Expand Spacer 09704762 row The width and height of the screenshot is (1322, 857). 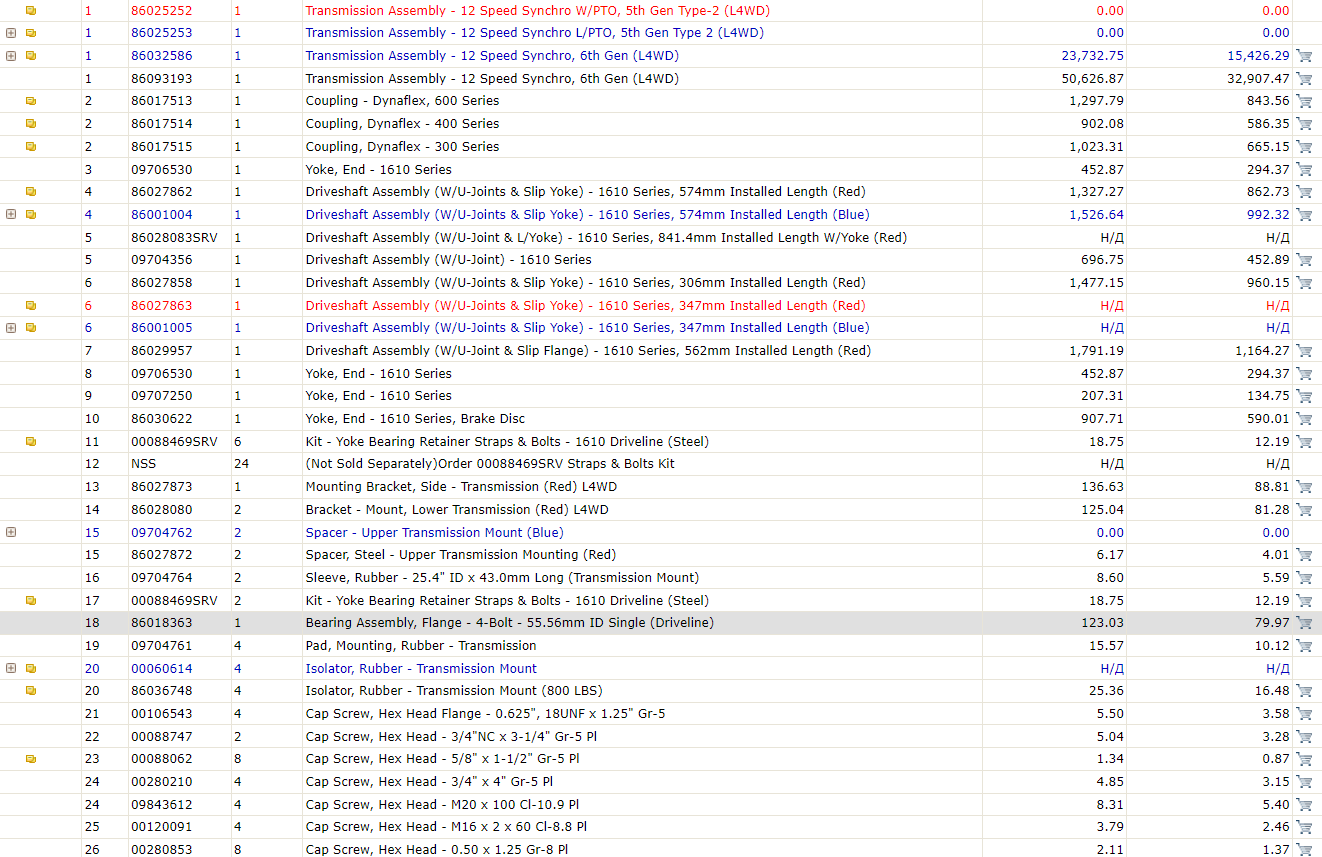[11, 533]
